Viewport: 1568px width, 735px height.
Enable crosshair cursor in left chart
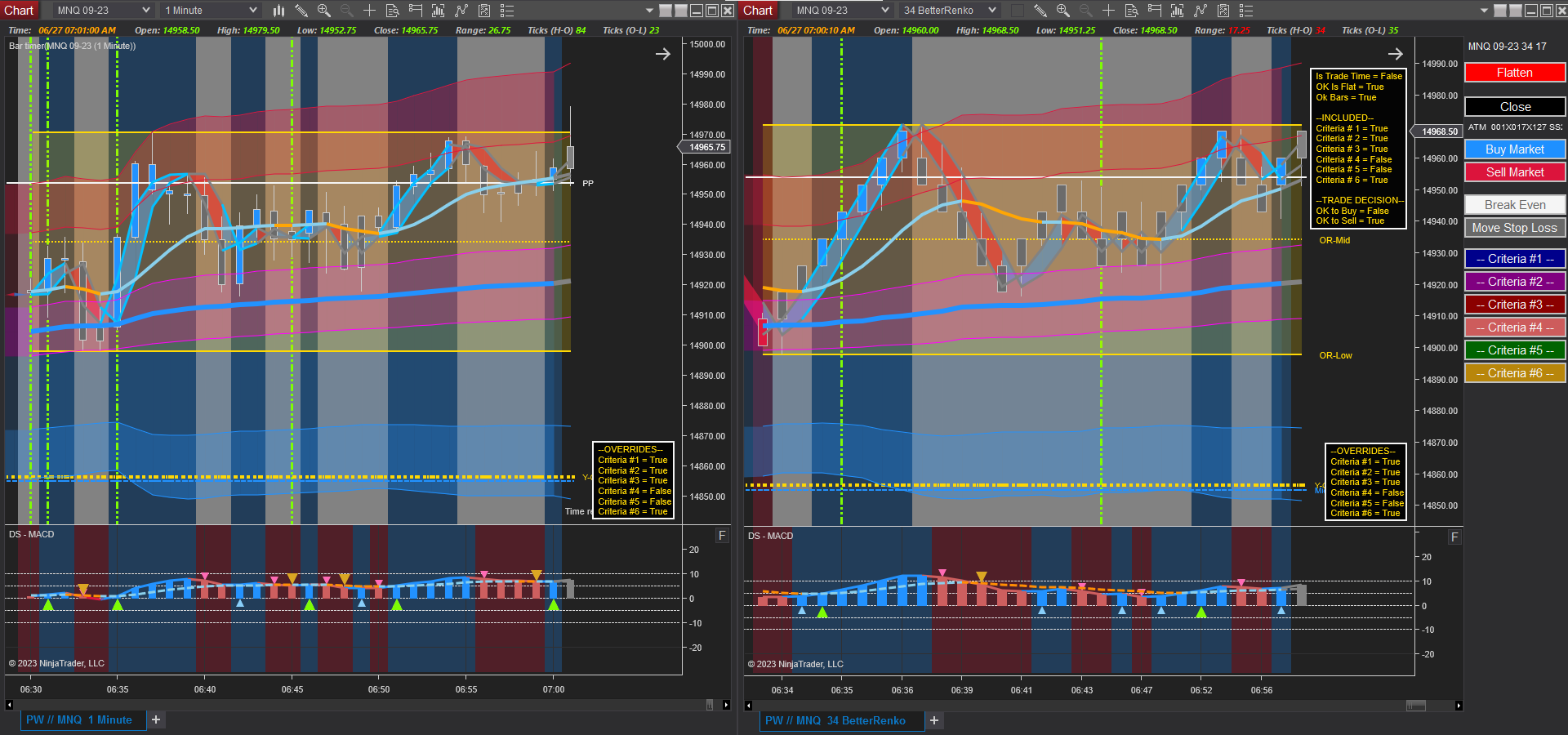370,11
